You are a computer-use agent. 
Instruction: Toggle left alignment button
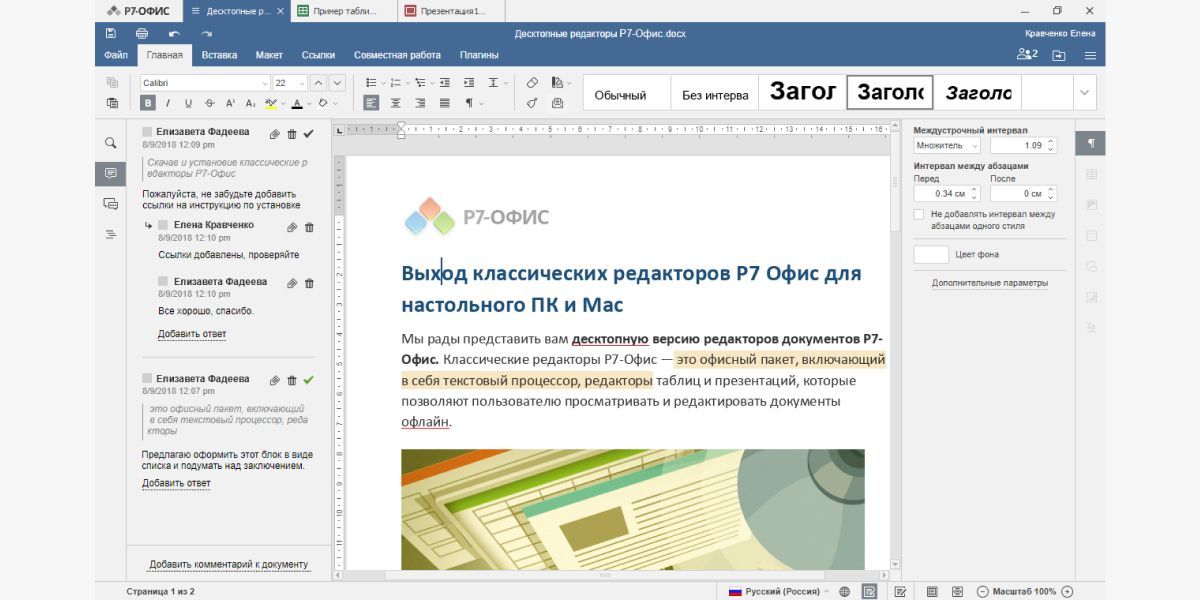(x=372, y=102)
